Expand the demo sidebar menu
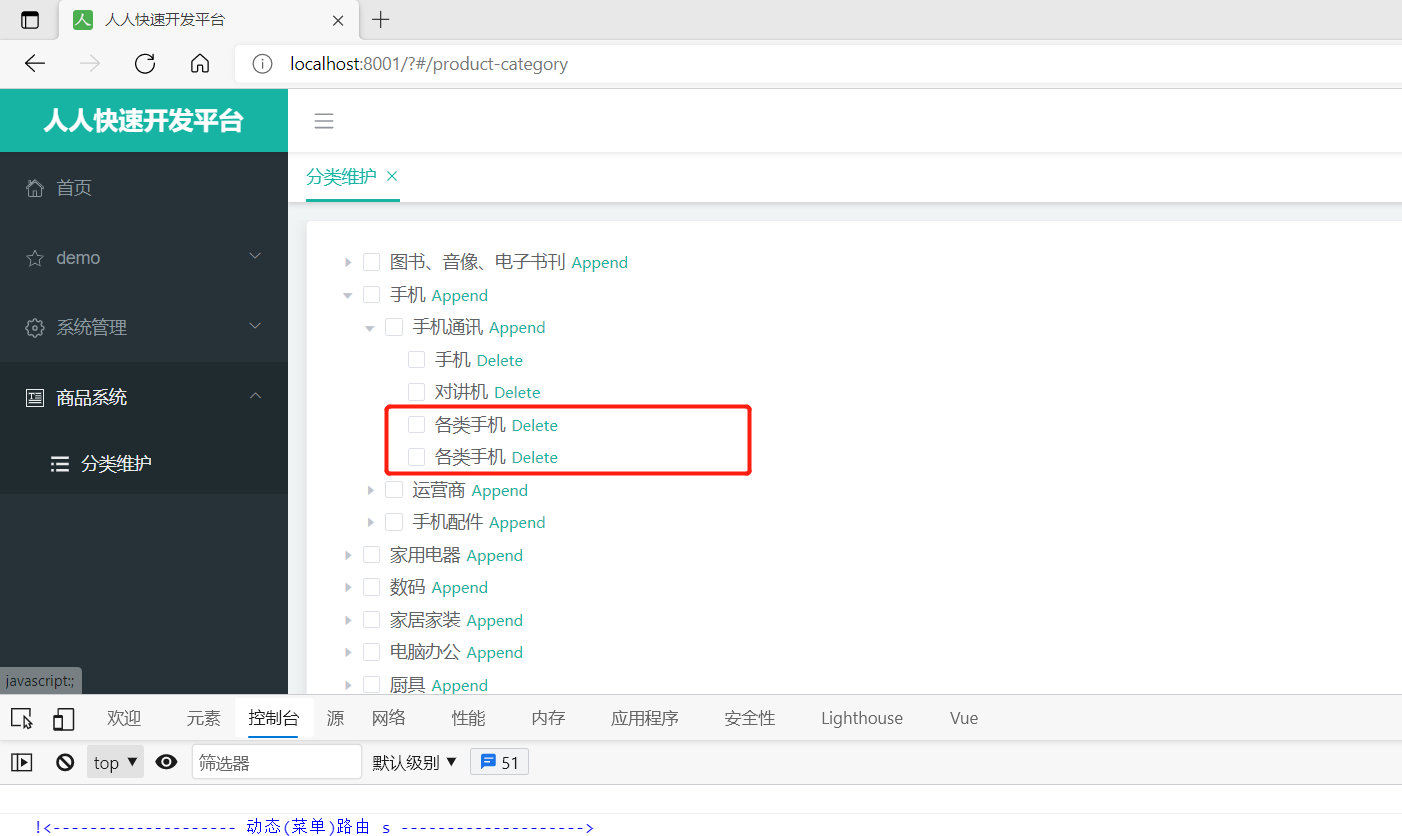The width and height of the screenshot is (1402, 836). pos(255,256)
